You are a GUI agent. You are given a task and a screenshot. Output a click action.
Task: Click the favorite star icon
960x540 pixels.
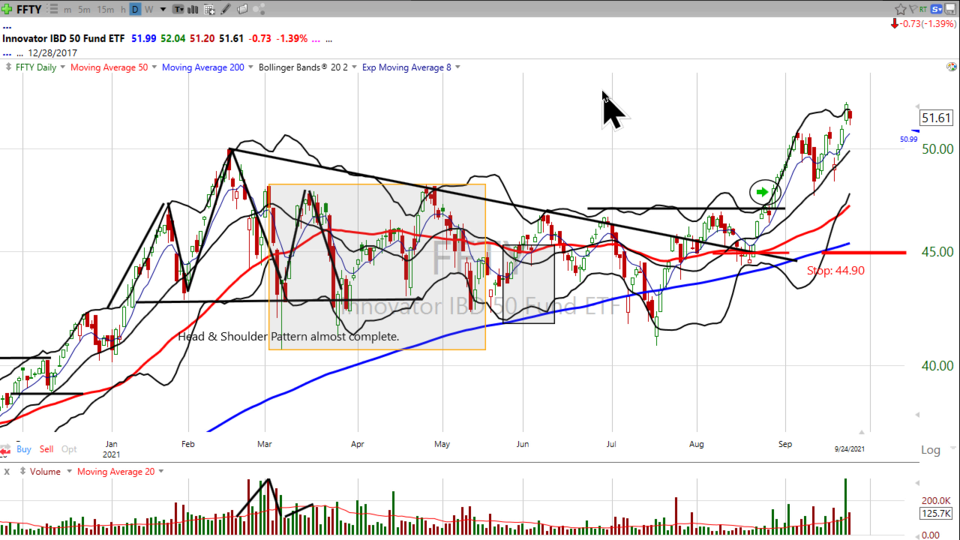pyautogui.click(x=900, y=9)
